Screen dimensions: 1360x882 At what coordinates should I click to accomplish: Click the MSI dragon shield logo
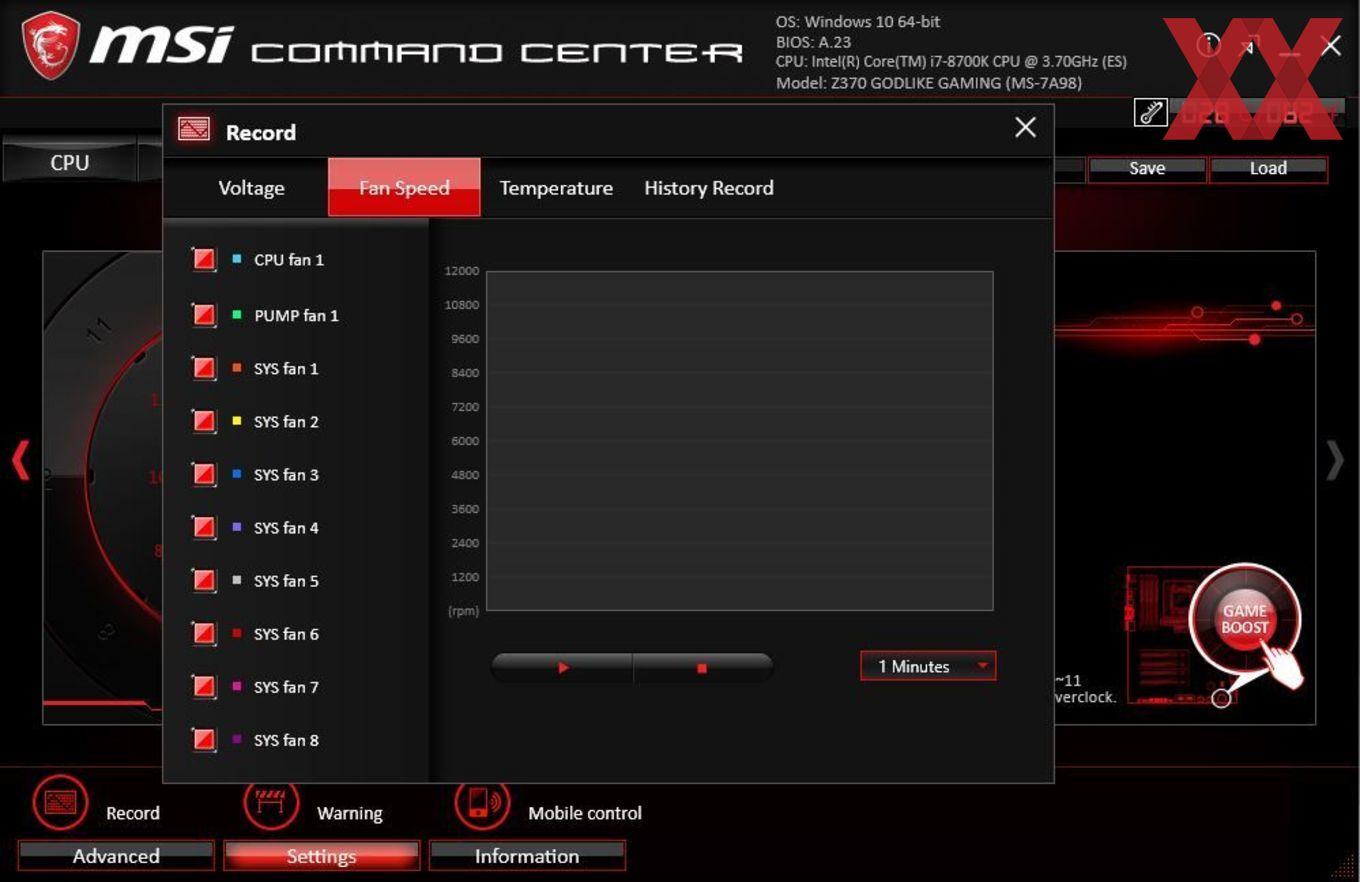point(50,45)
